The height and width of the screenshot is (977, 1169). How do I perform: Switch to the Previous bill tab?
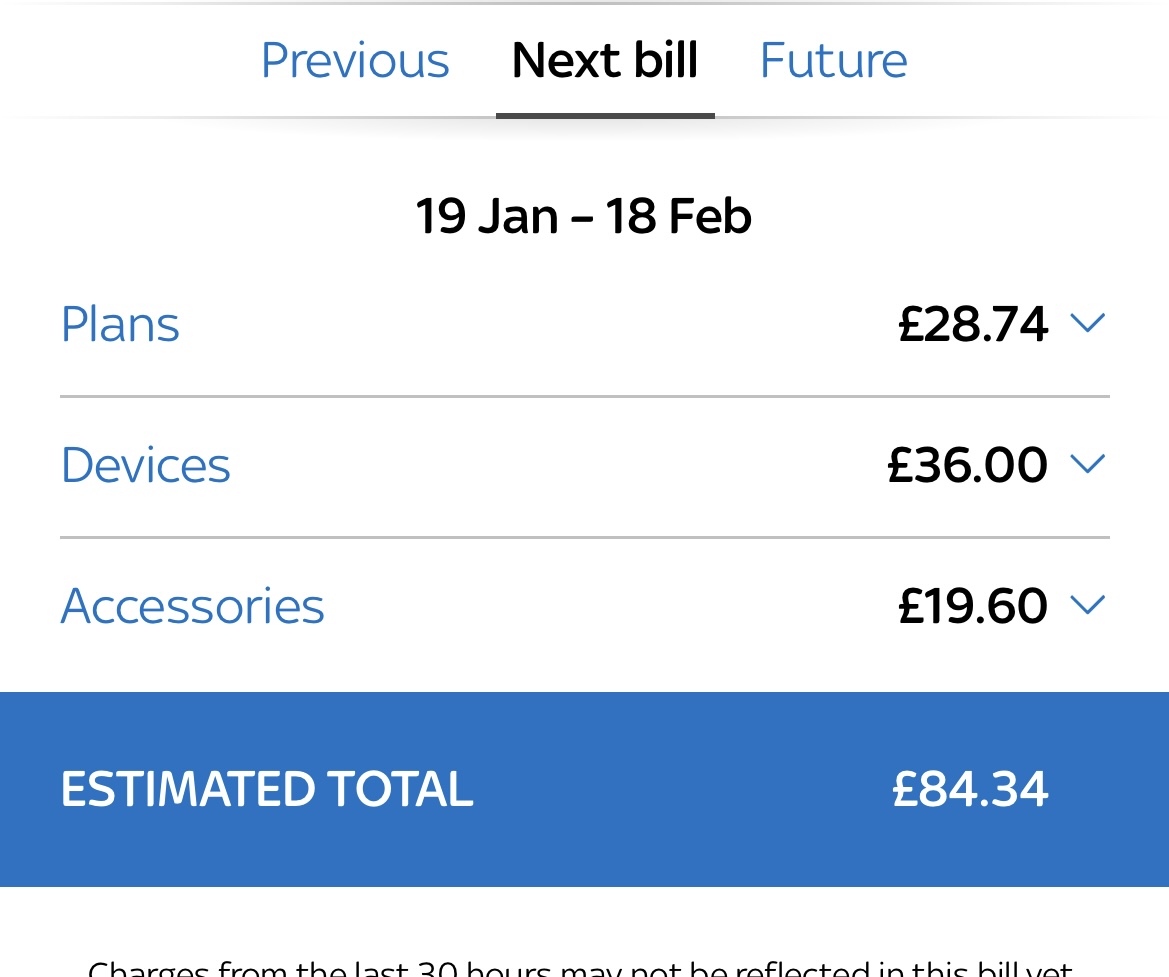355,60
